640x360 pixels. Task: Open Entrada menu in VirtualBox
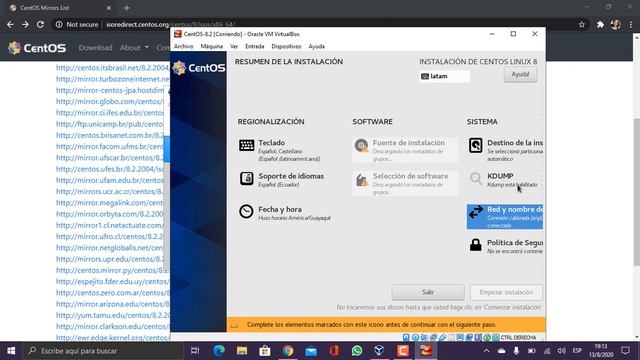(x=254, y=47)
